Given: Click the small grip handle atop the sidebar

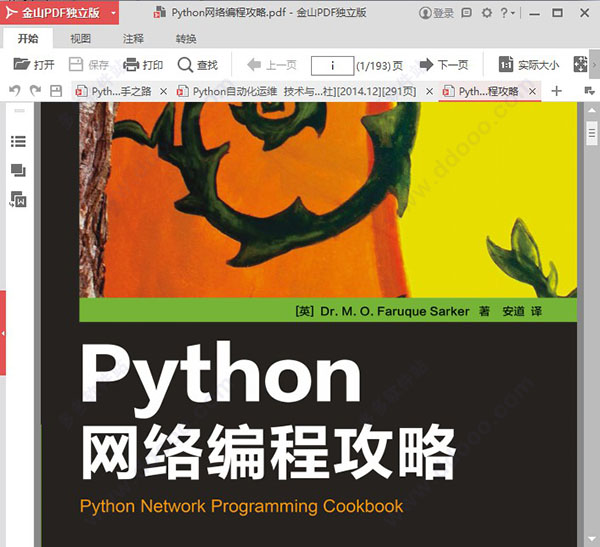Looking at the screenshot, I should [19, 111].
